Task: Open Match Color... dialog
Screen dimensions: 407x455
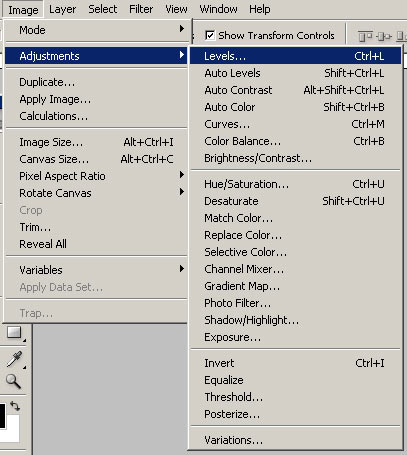Action: (295, 218)
